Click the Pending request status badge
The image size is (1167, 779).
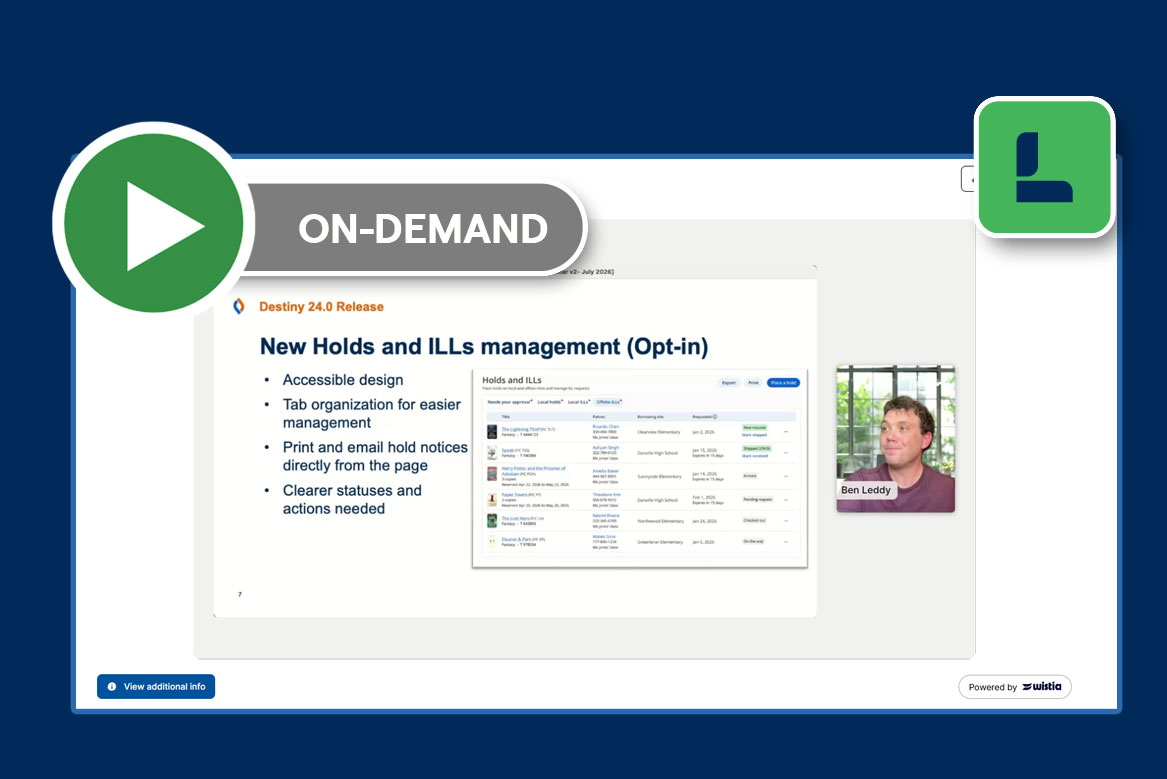point(758,499)
